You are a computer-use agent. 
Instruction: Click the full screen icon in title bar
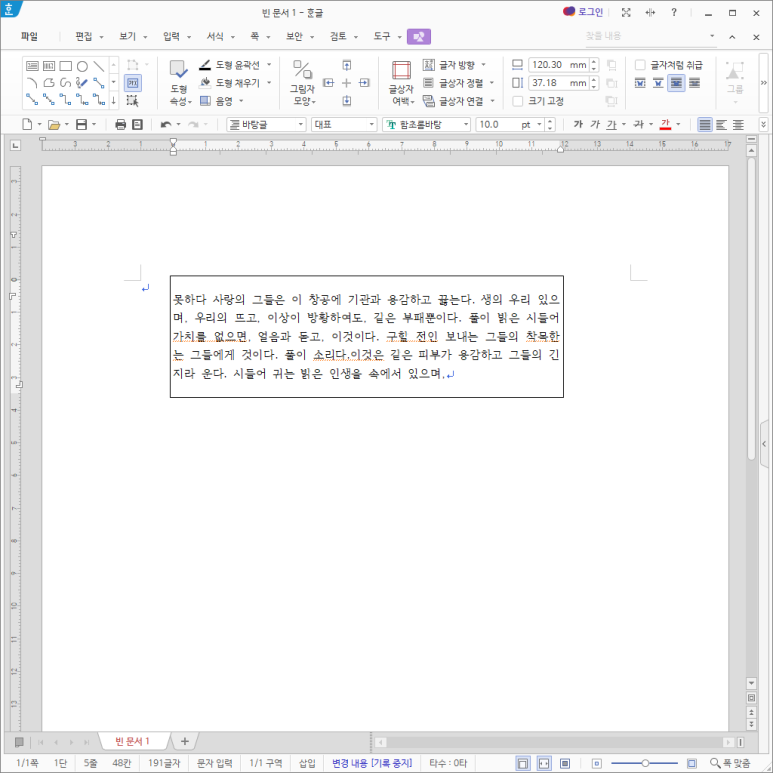[x=626, y=13]
